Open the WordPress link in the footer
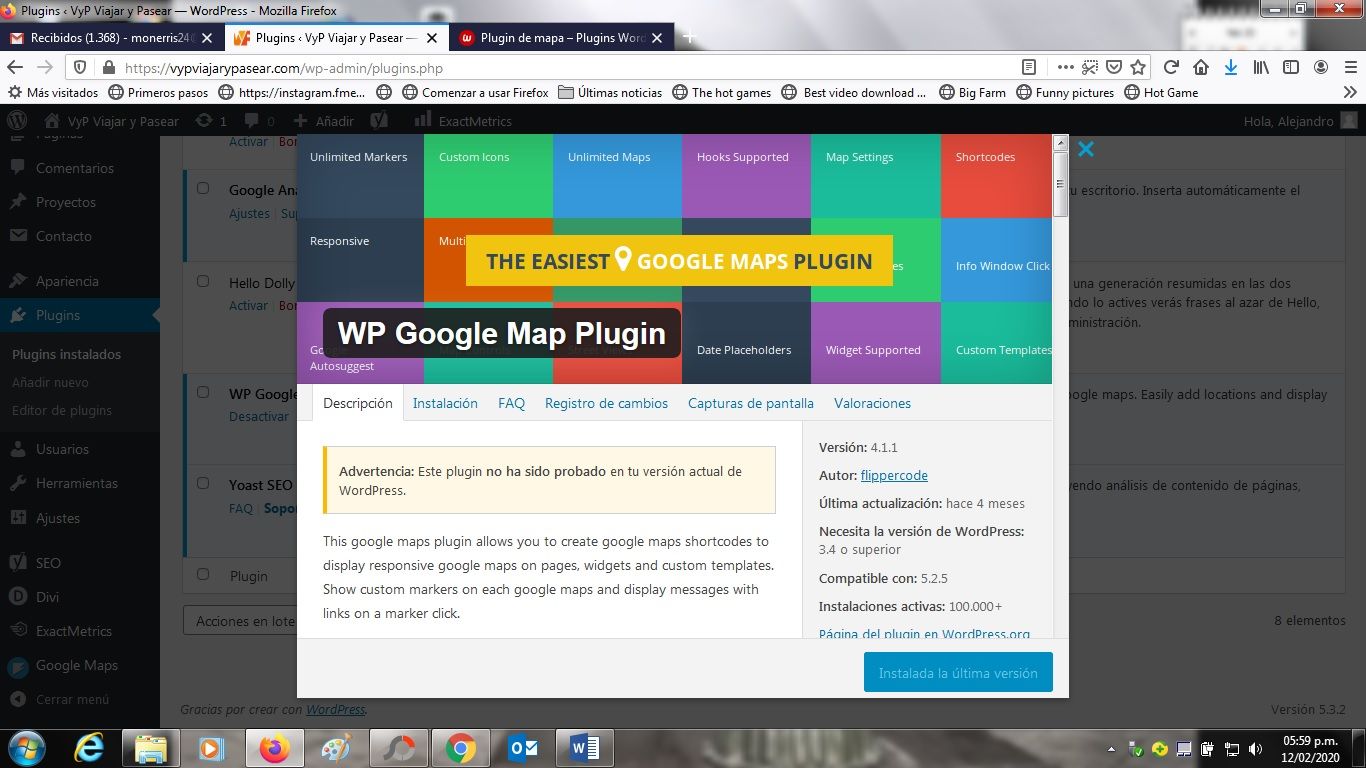Viewport: 1366px width, 768px height. (335, 709)
